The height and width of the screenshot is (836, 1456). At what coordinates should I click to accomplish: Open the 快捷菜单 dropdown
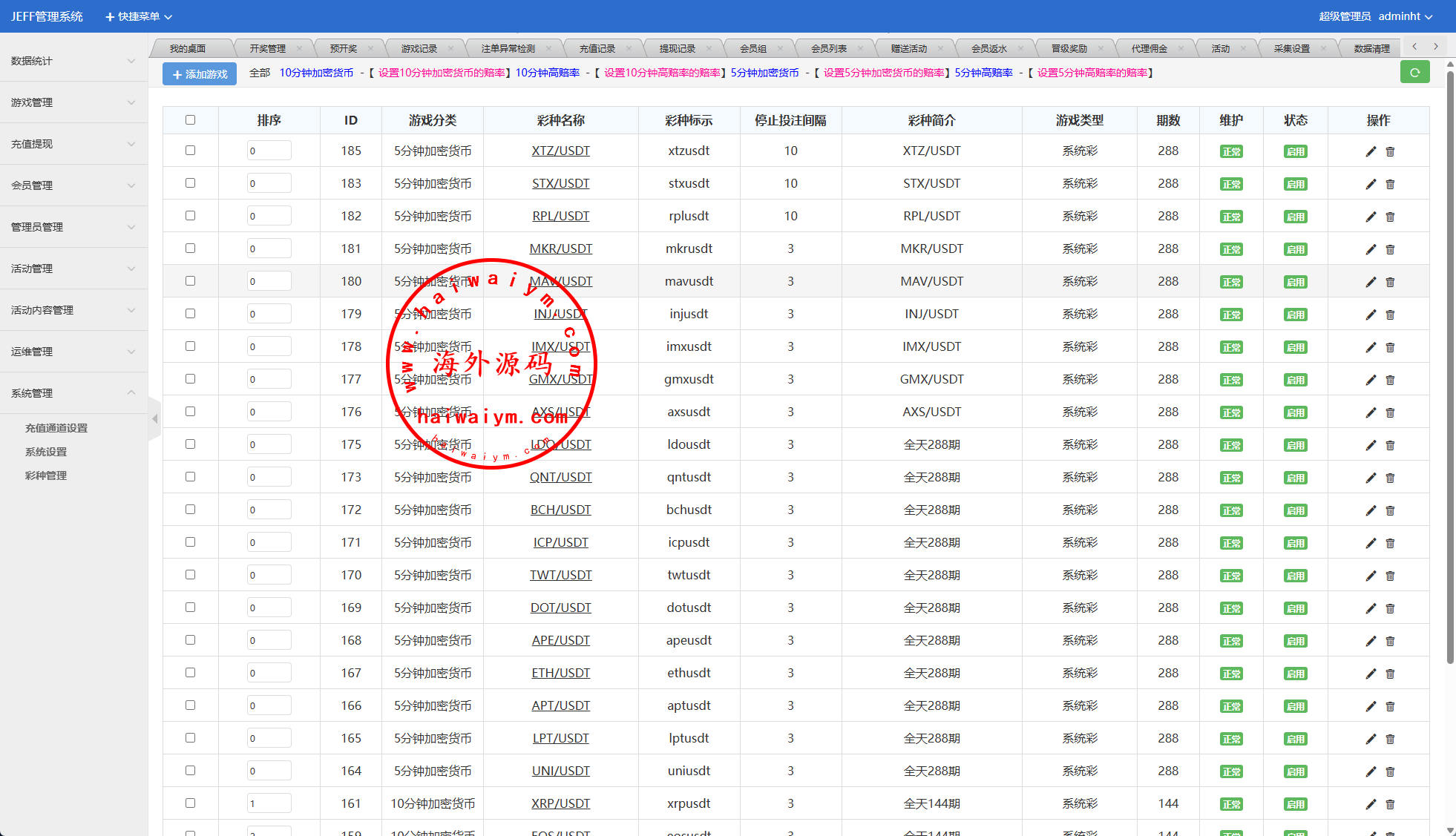139,16
